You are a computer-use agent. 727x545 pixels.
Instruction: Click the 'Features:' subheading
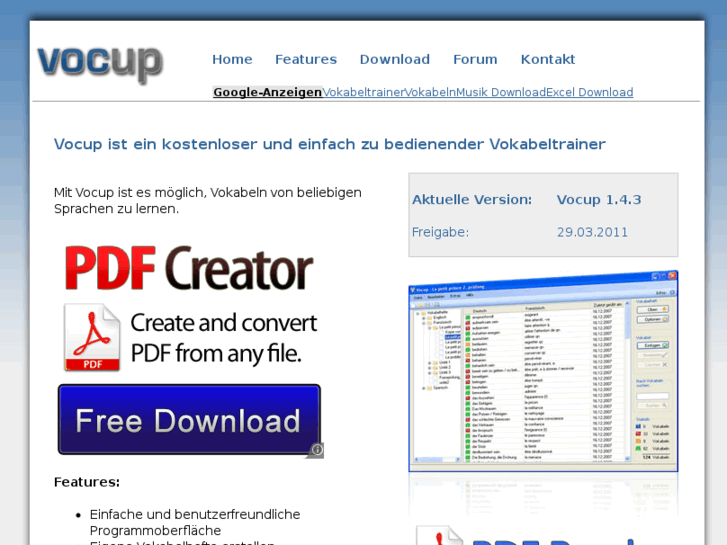(x=87, y=482)
